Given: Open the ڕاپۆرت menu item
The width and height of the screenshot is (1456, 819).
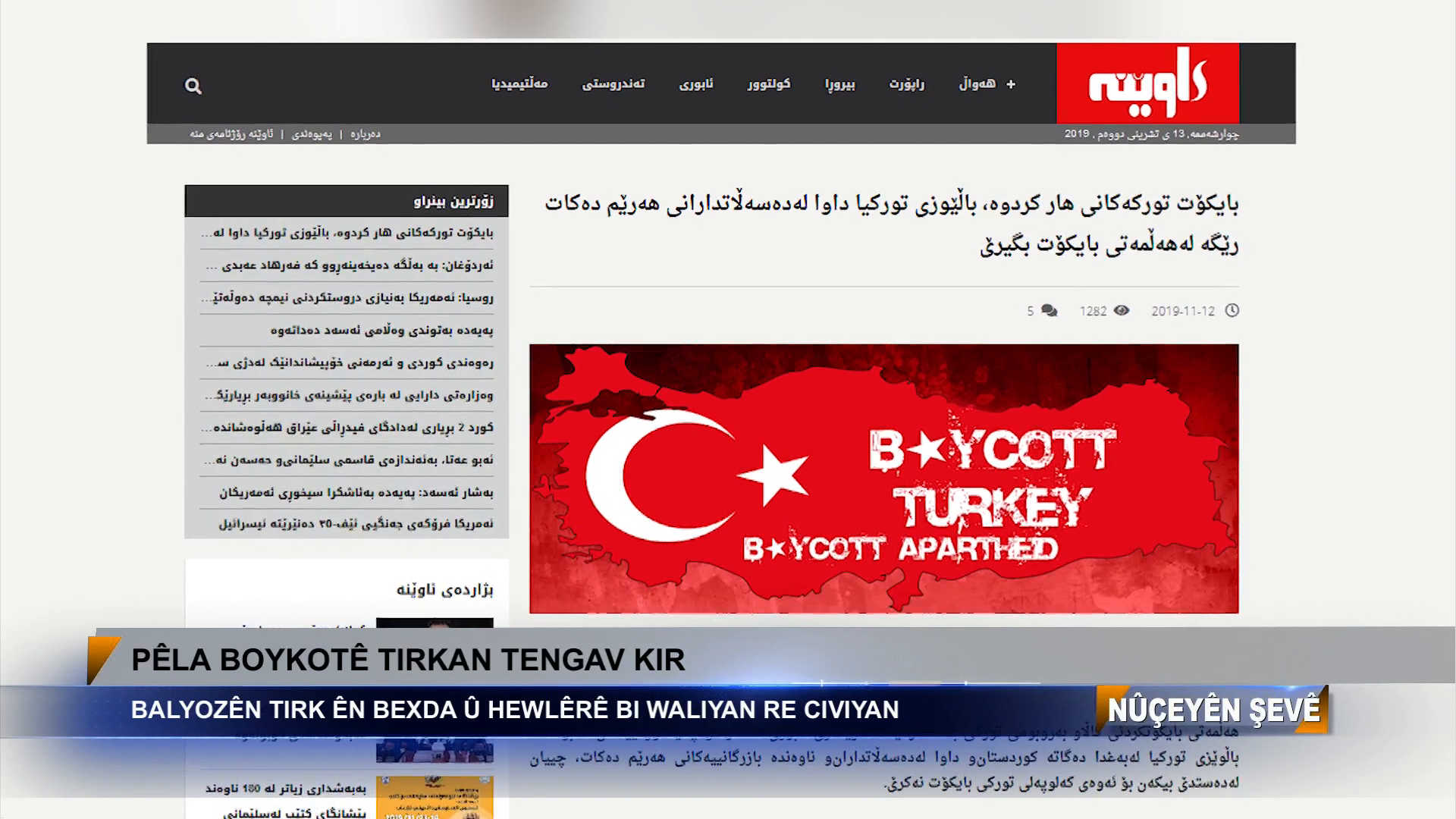Looking at the screenshot, I should pos(906,83).
